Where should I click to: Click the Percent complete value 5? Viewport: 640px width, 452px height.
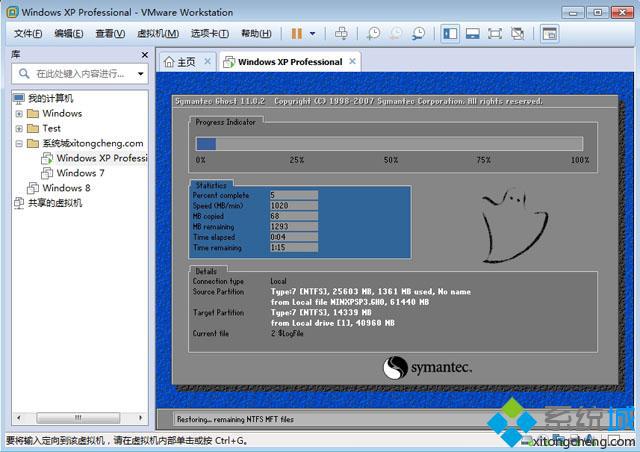coord(294,195)
